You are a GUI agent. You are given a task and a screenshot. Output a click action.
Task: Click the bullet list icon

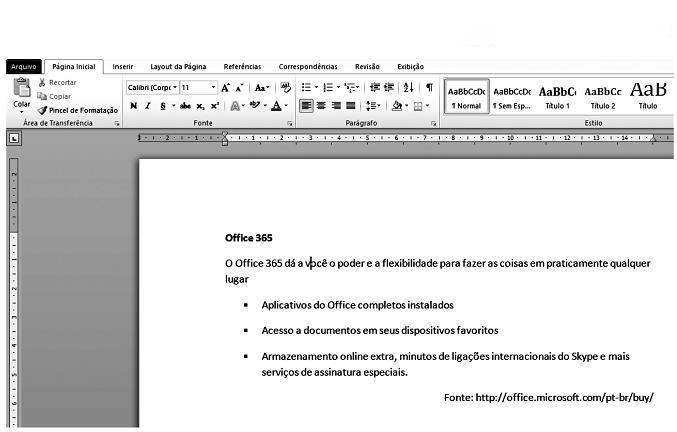(x=306, y=88)
